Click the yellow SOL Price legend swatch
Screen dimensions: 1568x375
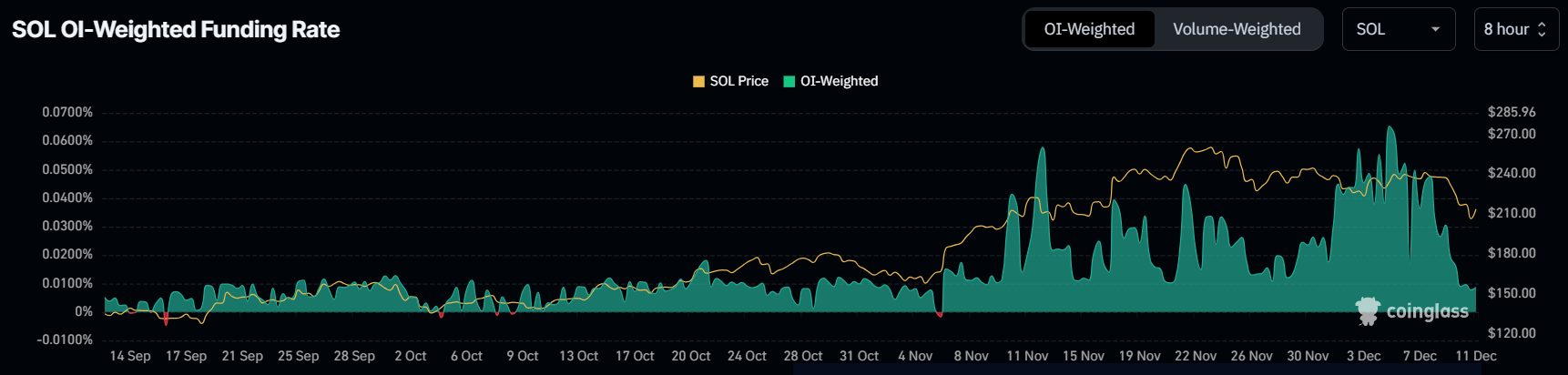(698, 81)
